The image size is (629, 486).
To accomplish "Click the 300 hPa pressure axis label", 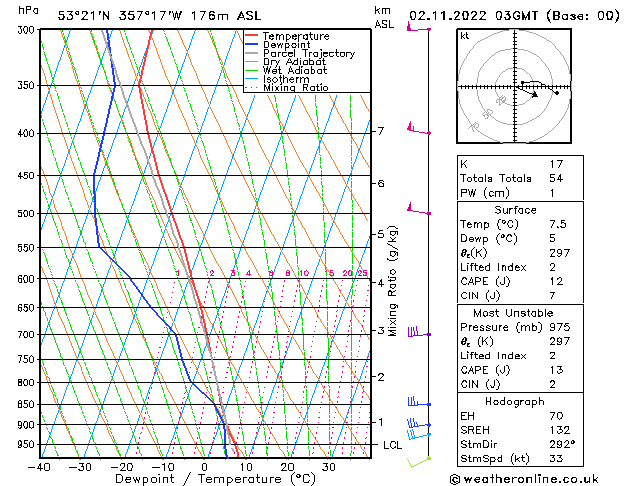I will (x=28, y=30).
